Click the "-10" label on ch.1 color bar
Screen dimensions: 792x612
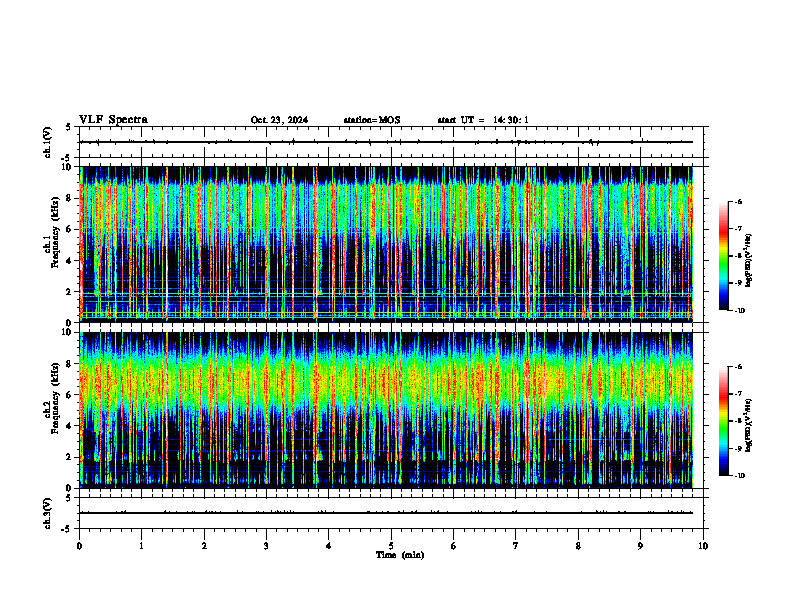739,311
